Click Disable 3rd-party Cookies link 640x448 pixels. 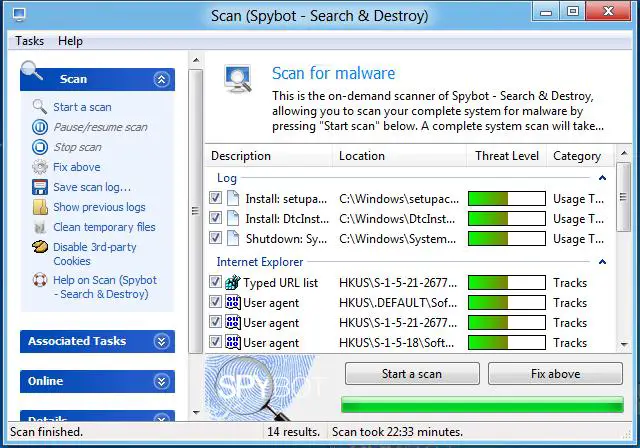(x=95, y=254)
